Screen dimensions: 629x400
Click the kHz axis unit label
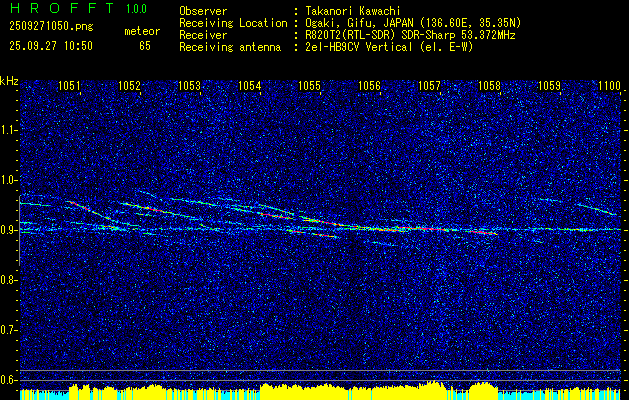9,81
